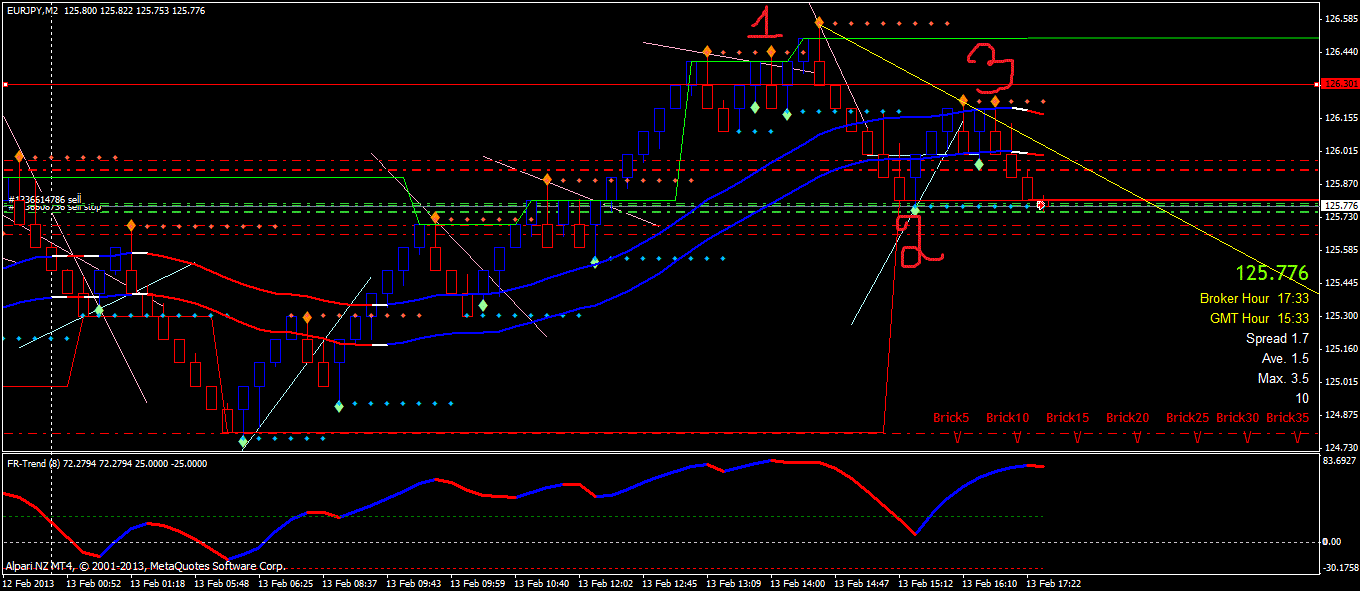Select the #1736614786 sell order label
The image size is (1360, 591).
pos(44,200)
